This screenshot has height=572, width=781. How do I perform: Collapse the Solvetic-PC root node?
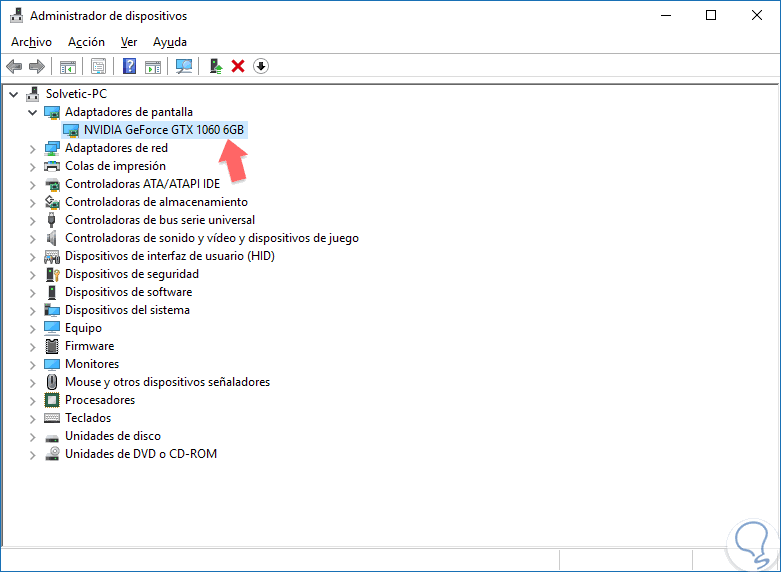tap(14, 94)
